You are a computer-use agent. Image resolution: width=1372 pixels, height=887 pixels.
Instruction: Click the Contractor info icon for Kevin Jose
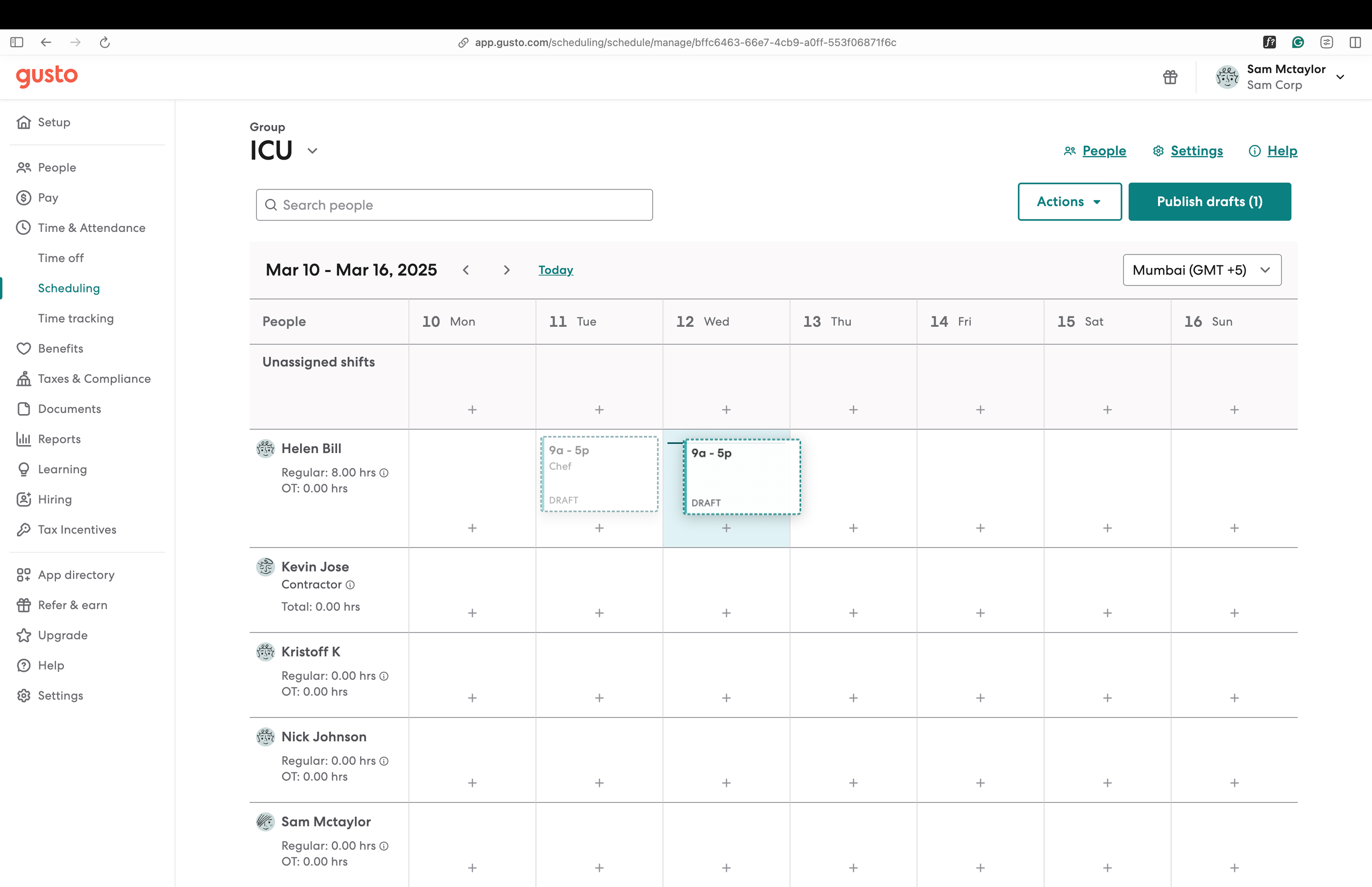click(350, 585)
